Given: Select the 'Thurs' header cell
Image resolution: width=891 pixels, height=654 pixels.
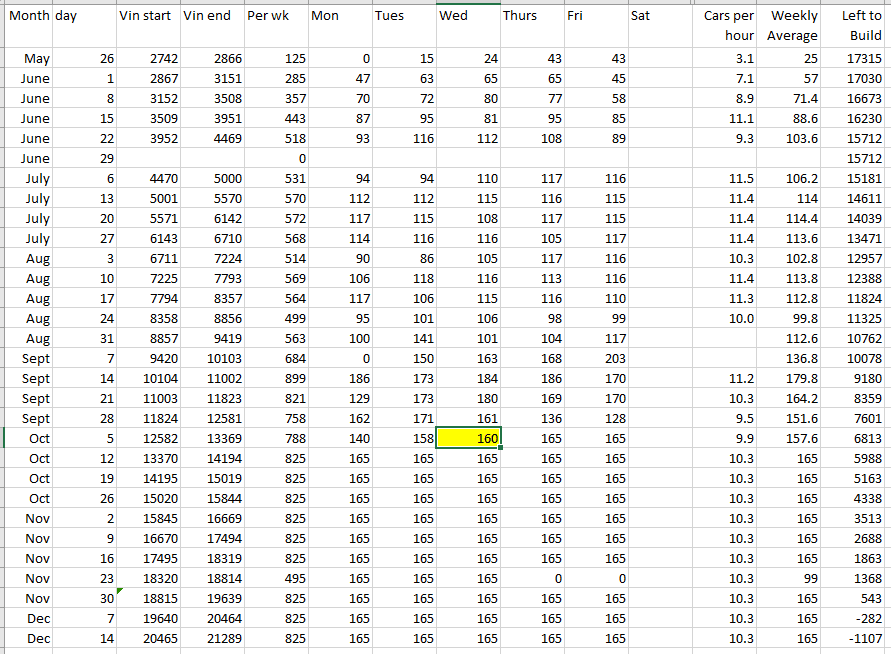Looking at the screenshot, I should click(x=531, y=16).
